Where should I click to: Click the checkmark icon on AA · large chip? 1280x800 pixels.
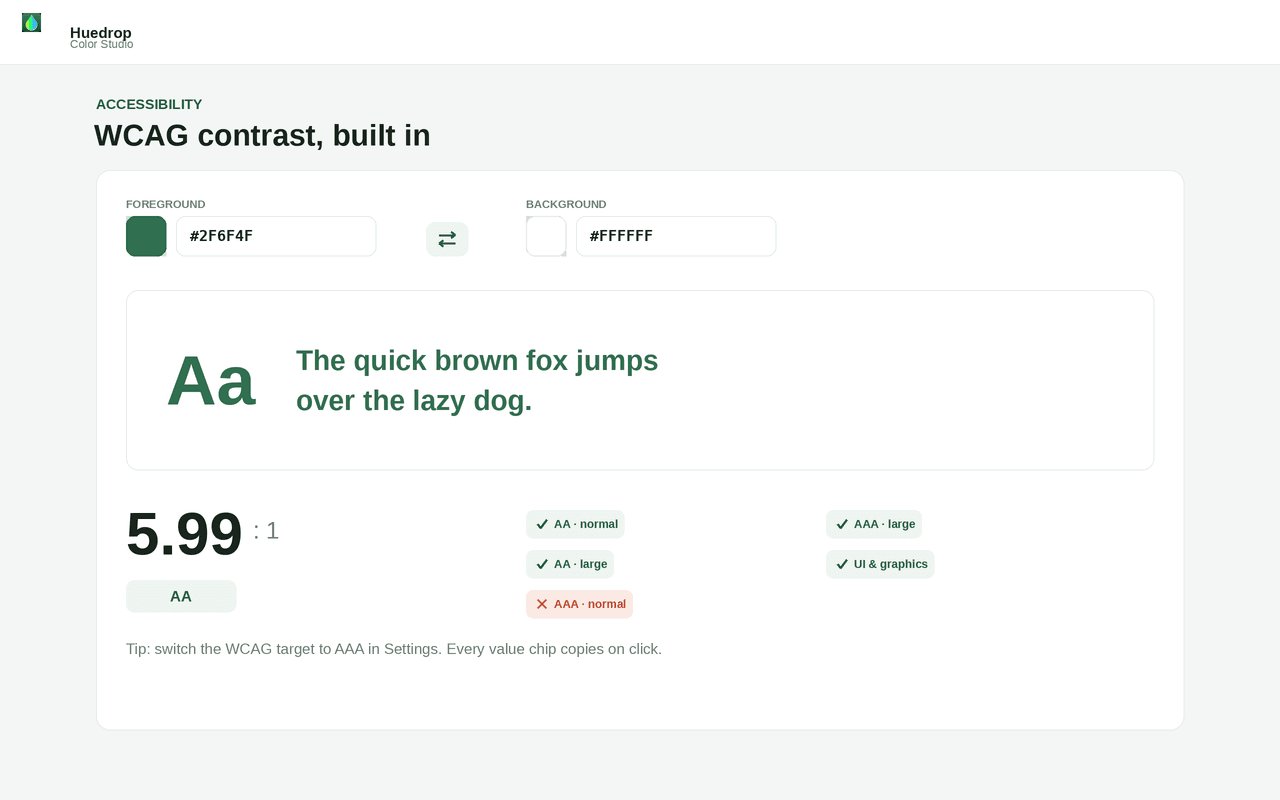(542, 564)
